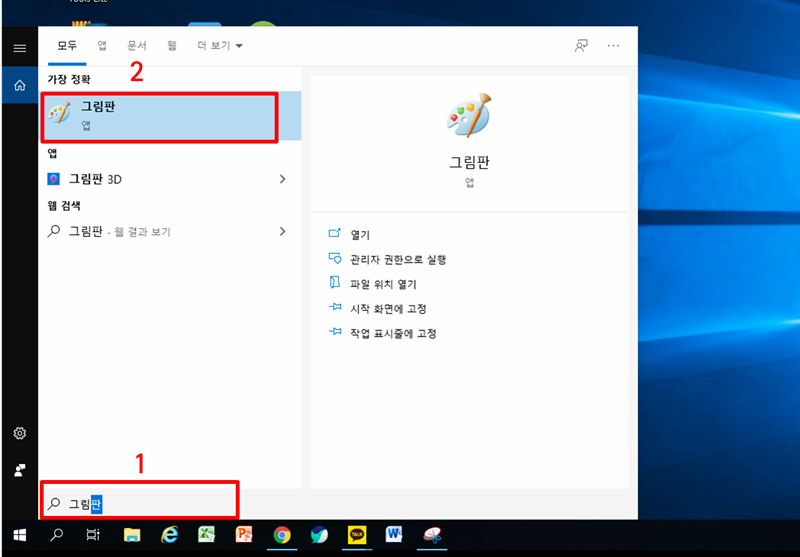Open the three-dot options menu
This screenshot has width=800, height=557.
613,46
